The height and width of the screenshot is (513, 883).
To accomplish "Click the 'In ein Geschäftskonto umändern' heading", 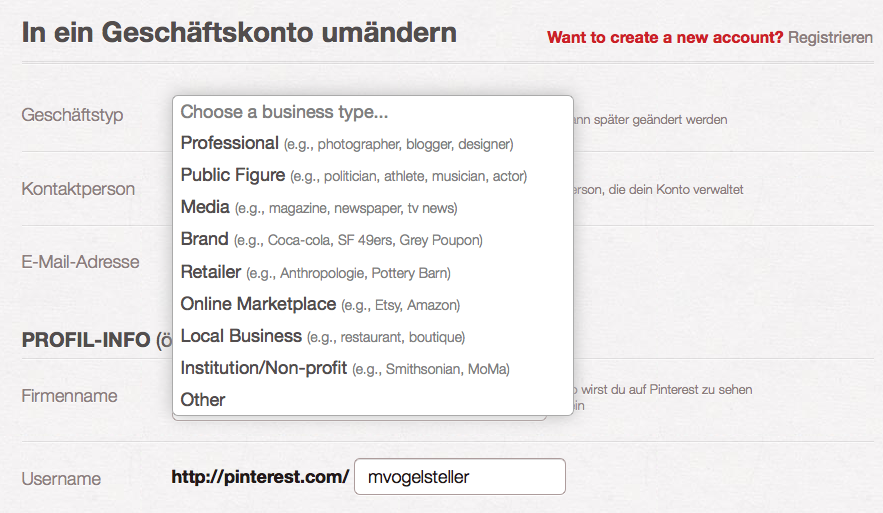I will pyautogui.click(x=239, y=32).
